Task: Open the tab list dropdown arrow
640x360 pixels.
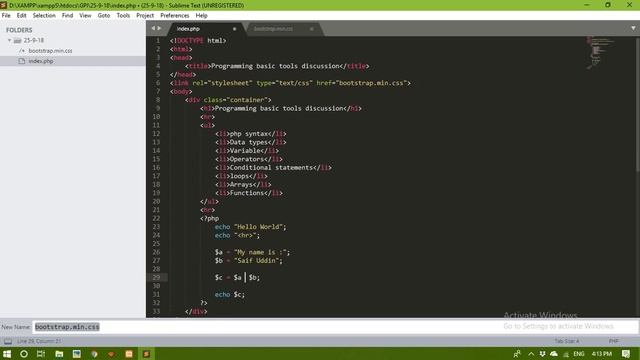Action: [x=633, y=28]
